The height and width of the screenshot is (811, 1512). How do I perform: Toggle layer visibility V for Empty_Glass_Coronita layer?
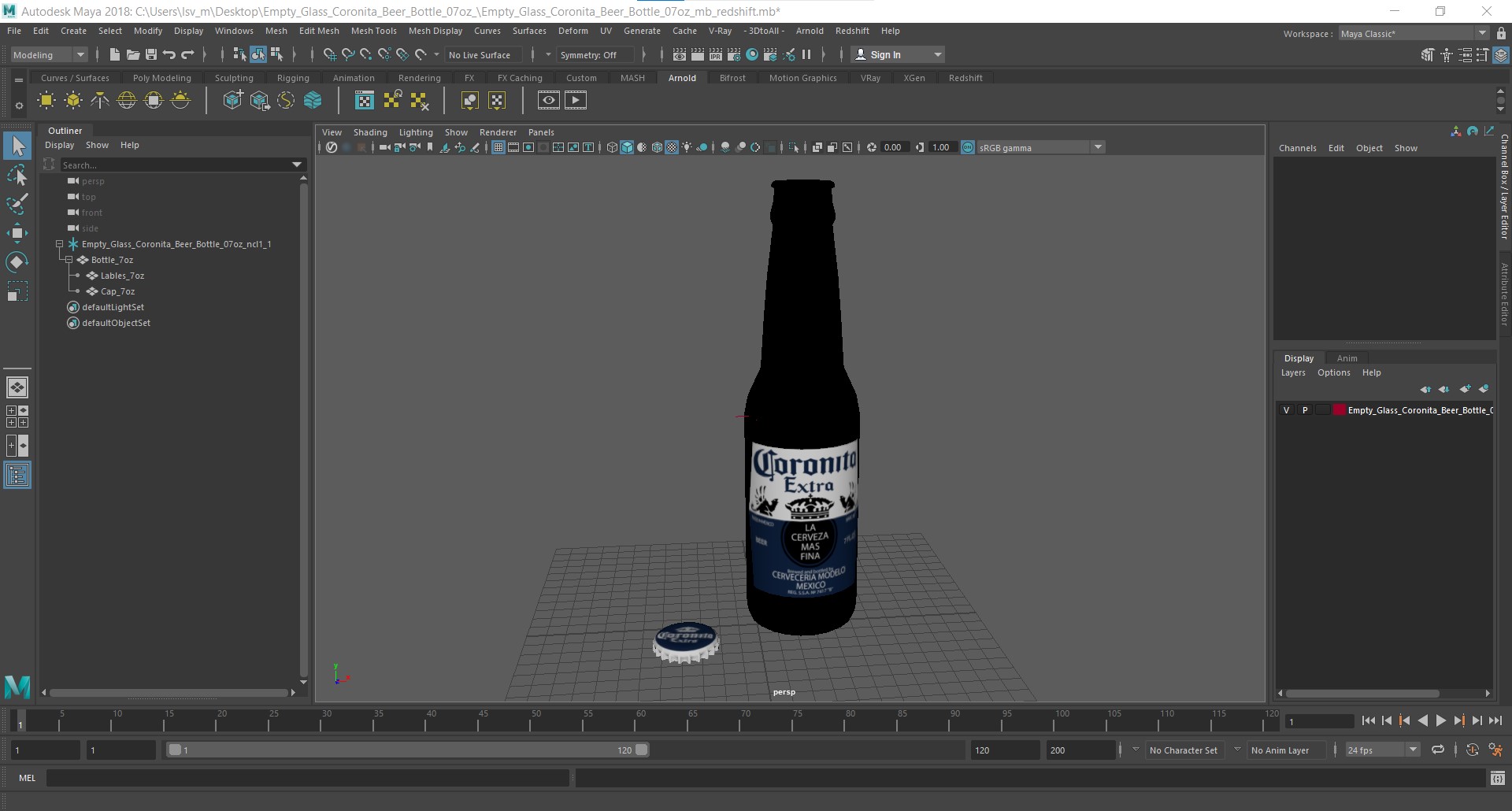(x=1286, y=410)
